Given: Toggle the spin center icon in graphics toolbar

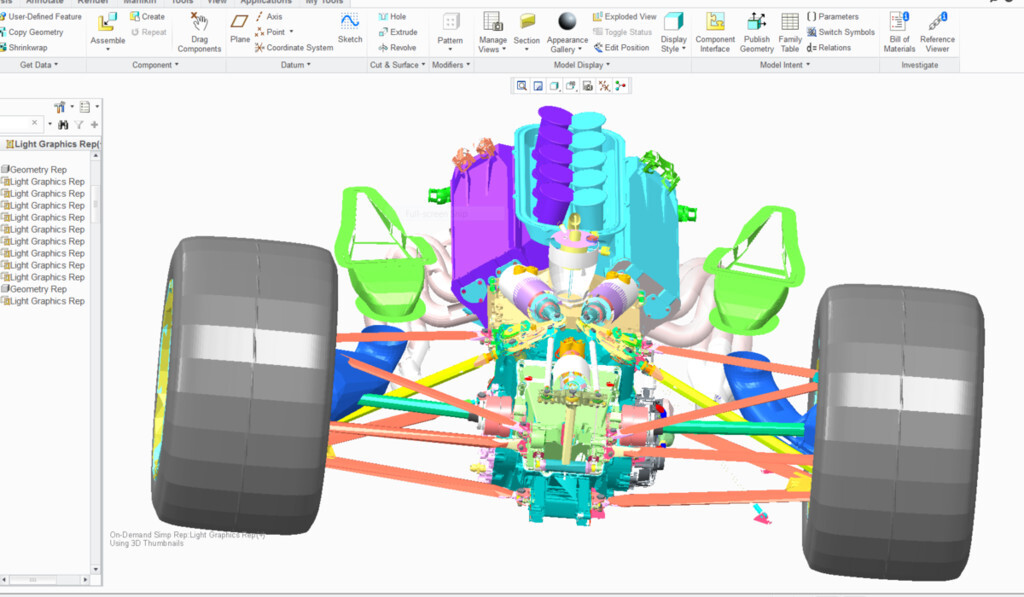Looking at the screenshot, I should coord(620,86).
